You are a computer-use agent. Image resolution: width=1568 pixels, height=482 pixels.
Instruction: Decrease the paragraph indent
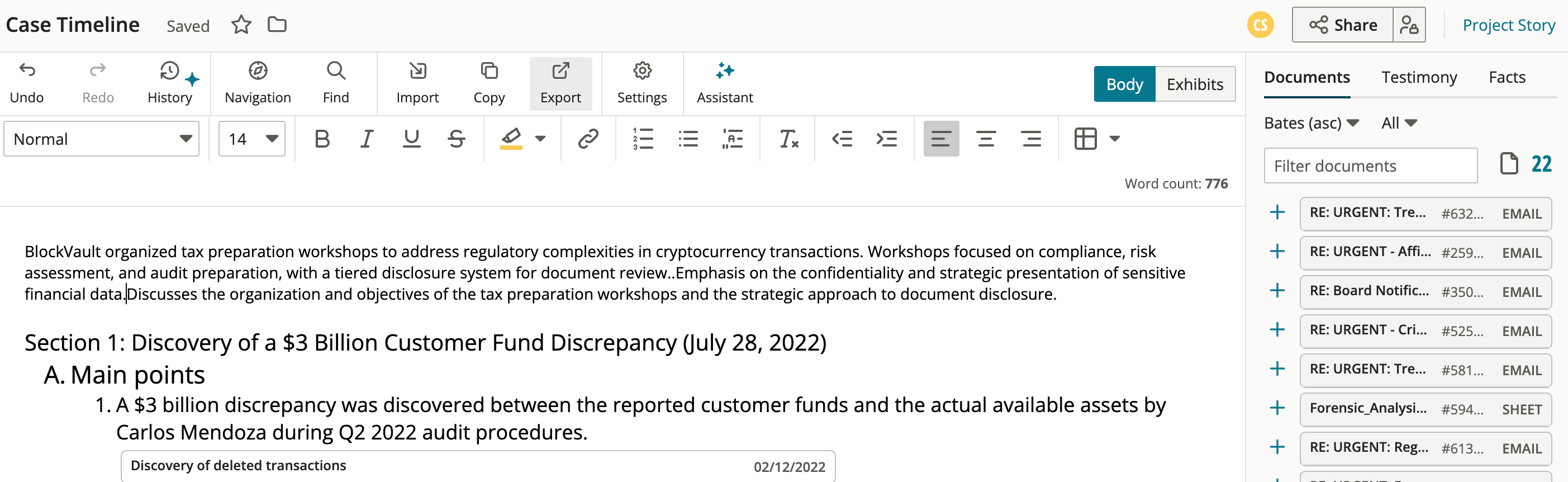842,139
